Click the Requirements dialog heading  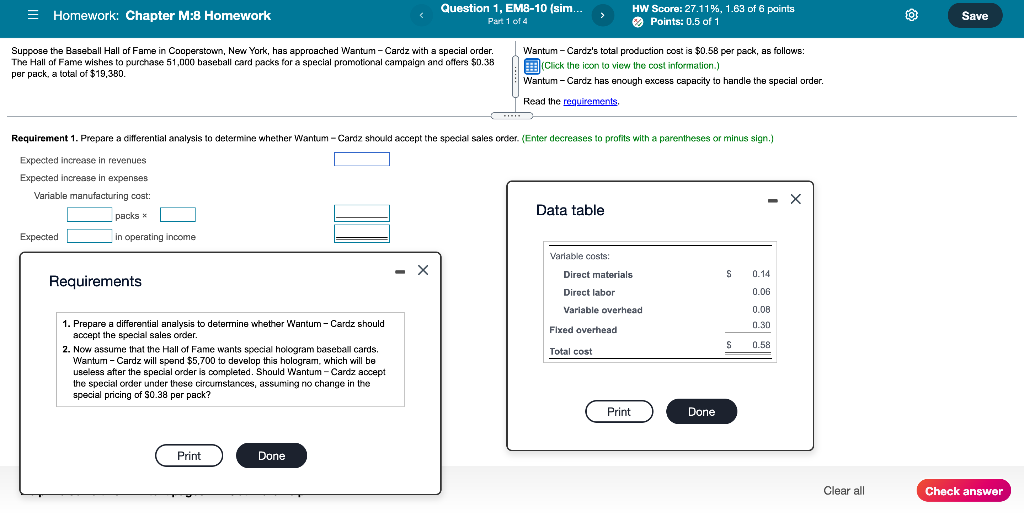click(95, 282)
